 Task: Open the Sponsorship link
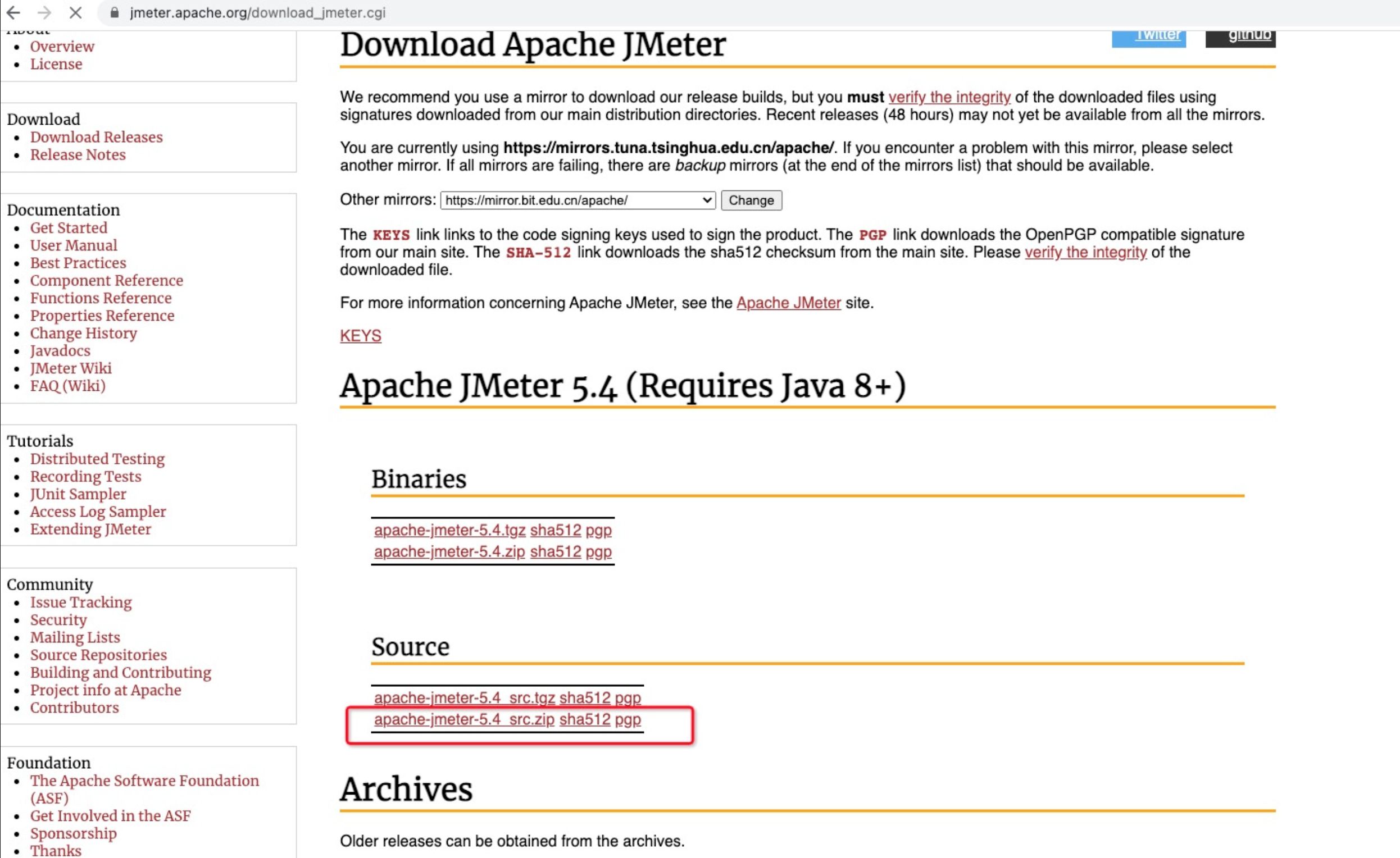73,834
